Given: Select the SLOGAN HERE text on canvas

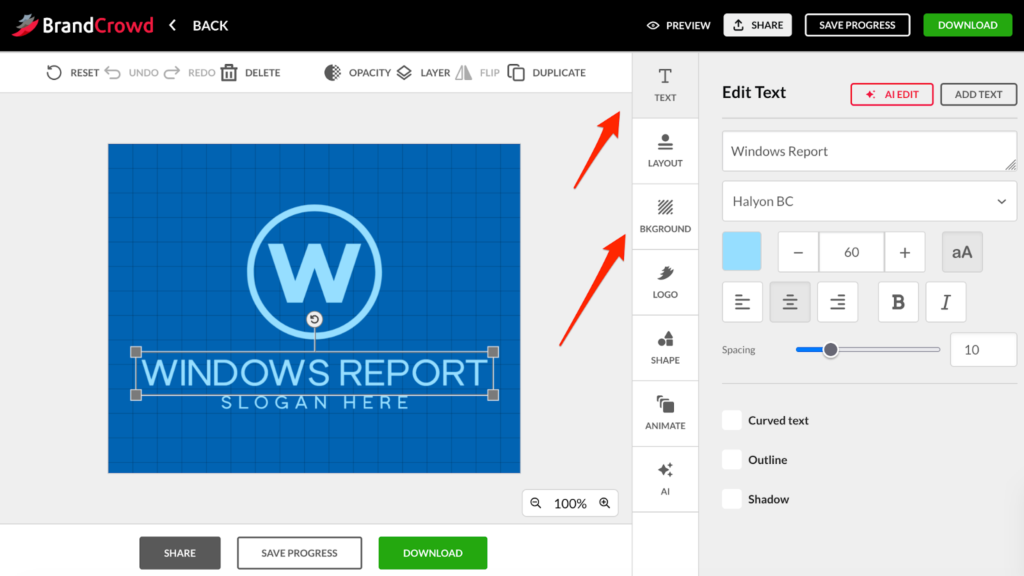Looking at the screenshot, I should [315, 403].
